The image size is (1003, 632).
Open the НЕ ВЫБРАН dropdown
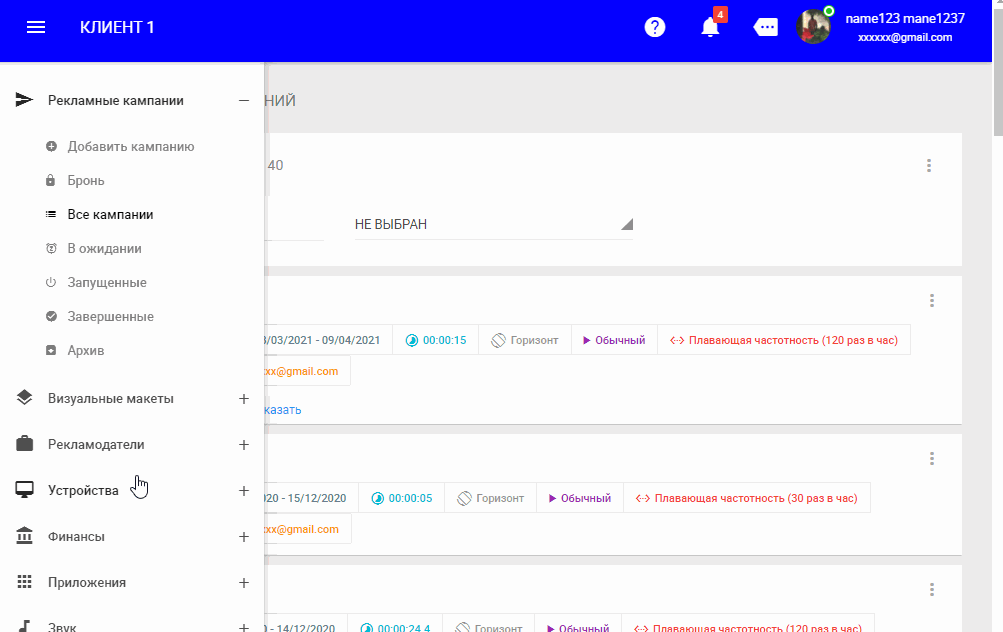[493, 224]
